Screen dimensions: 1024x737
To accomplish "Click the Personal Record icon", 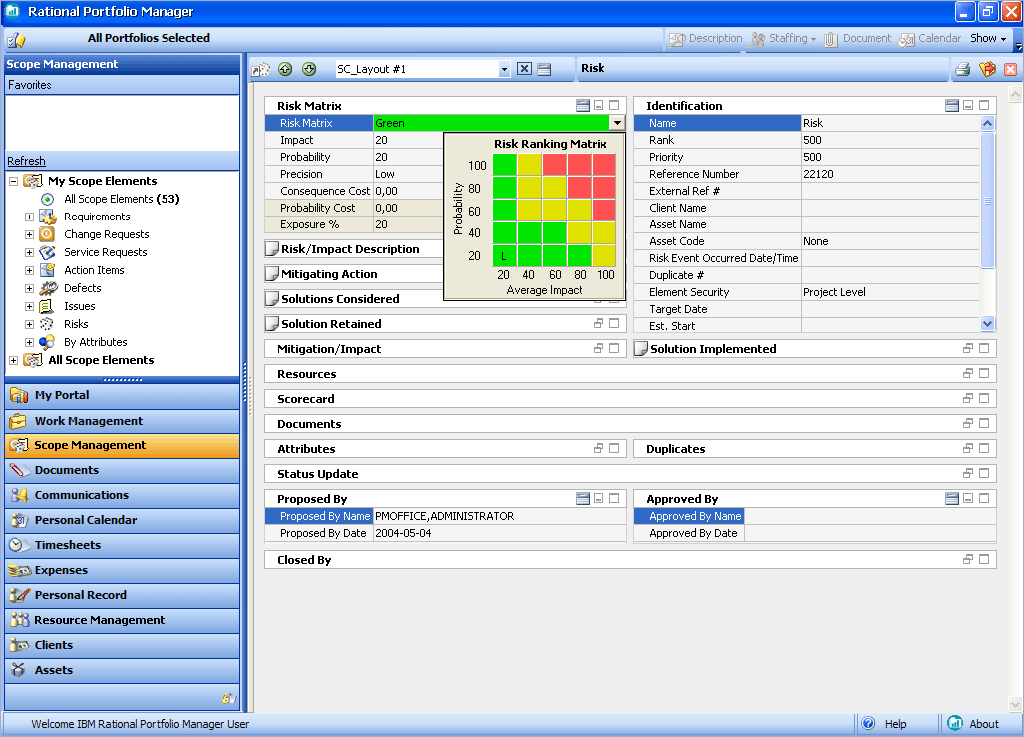I will point(20,595).
